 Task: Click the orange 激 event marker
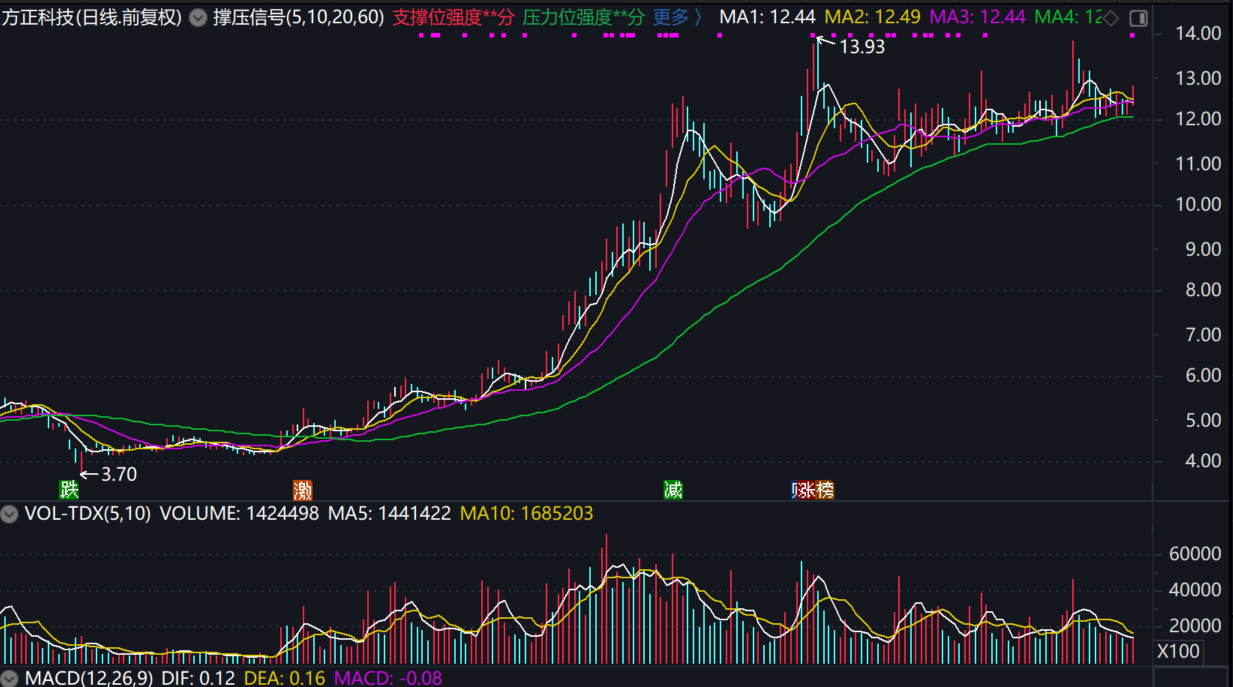pyautogui.click(x=302, y=490)
